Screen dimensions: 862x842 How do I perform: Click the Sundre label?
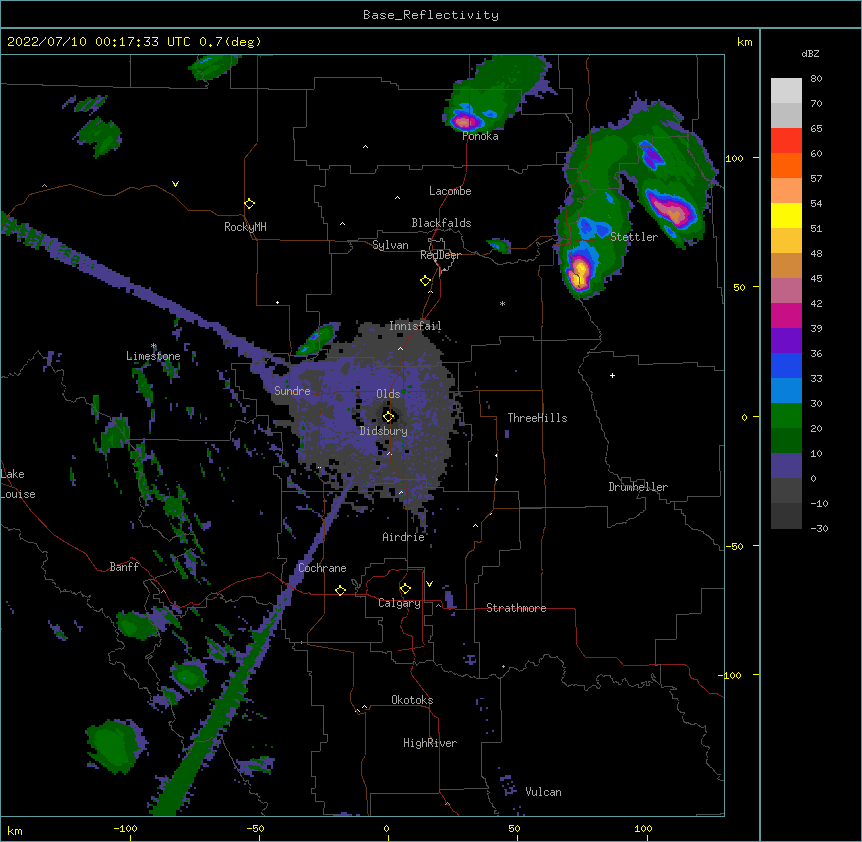point(292,391)
